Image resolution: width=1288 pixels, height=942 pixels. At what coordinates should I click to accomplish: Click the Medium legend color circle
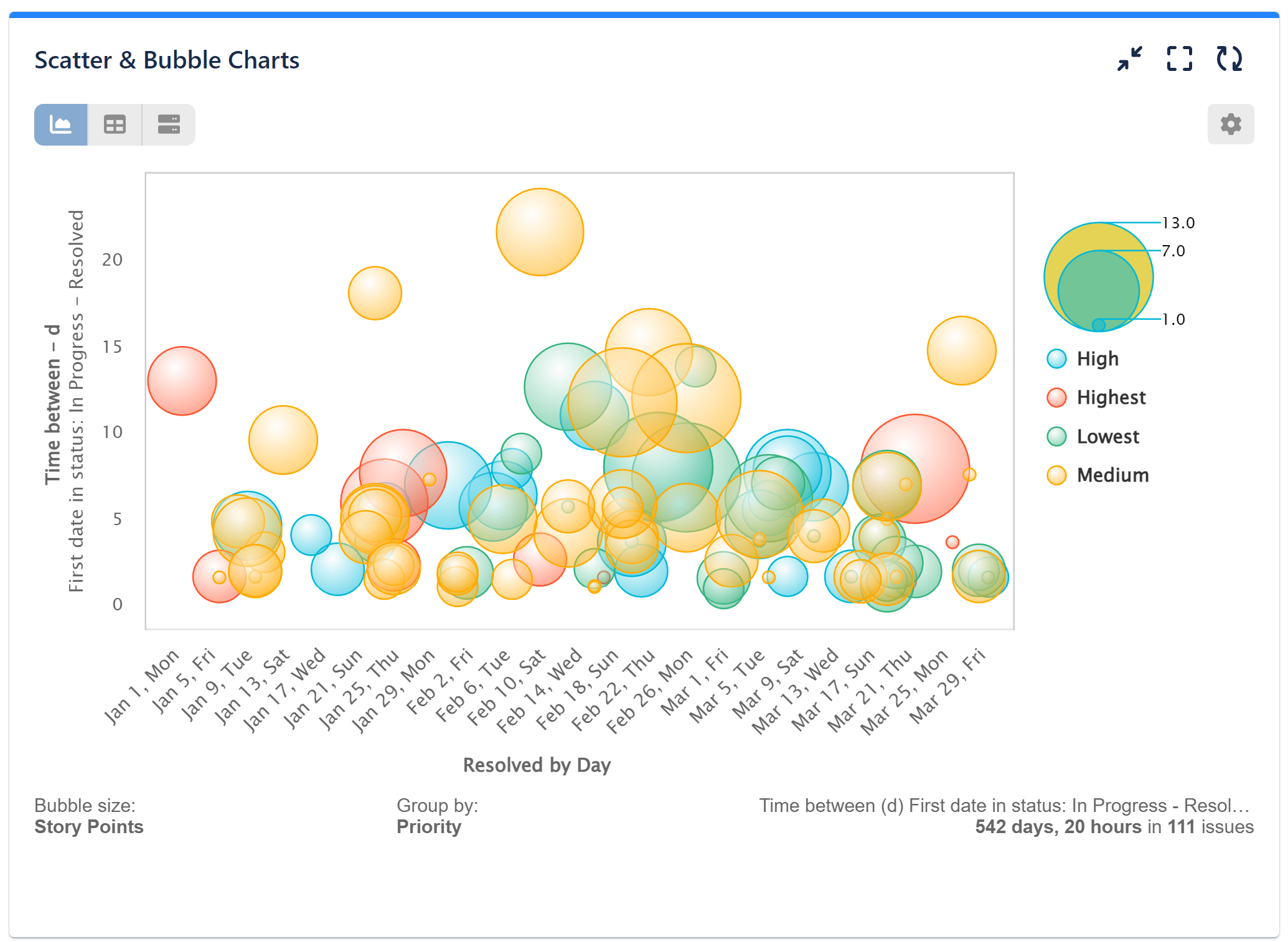[1056, 475]
